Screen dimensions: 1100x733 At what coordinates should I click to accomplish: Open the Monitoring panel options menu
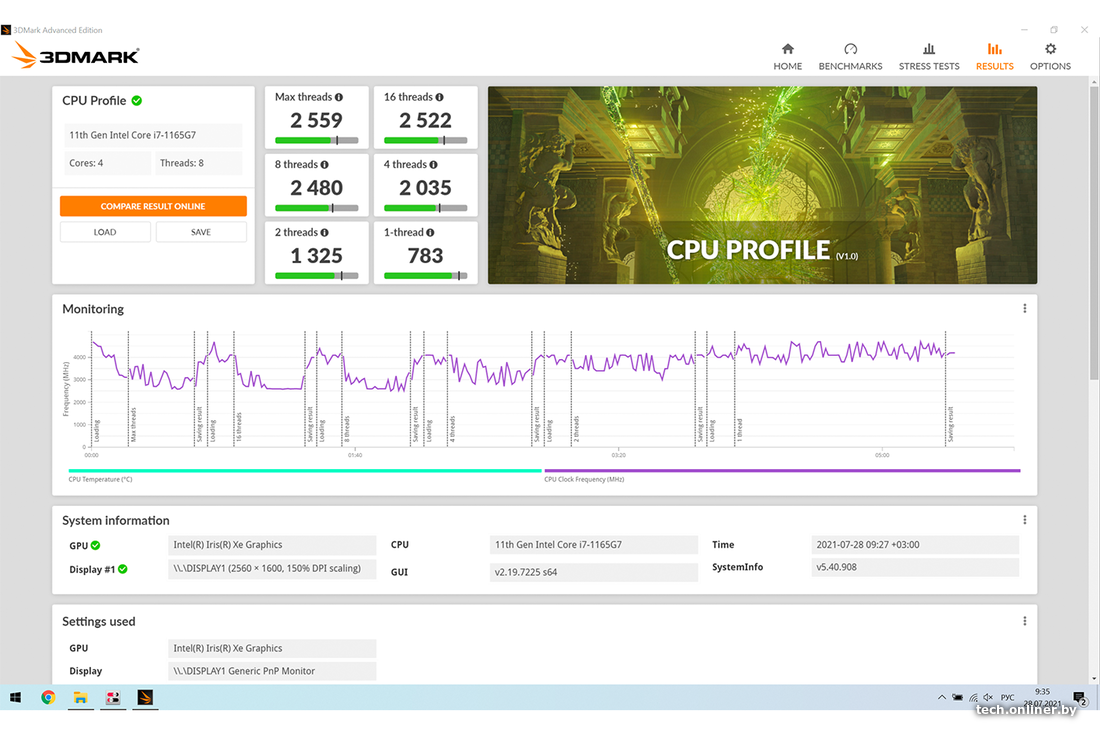(1024, 309)
